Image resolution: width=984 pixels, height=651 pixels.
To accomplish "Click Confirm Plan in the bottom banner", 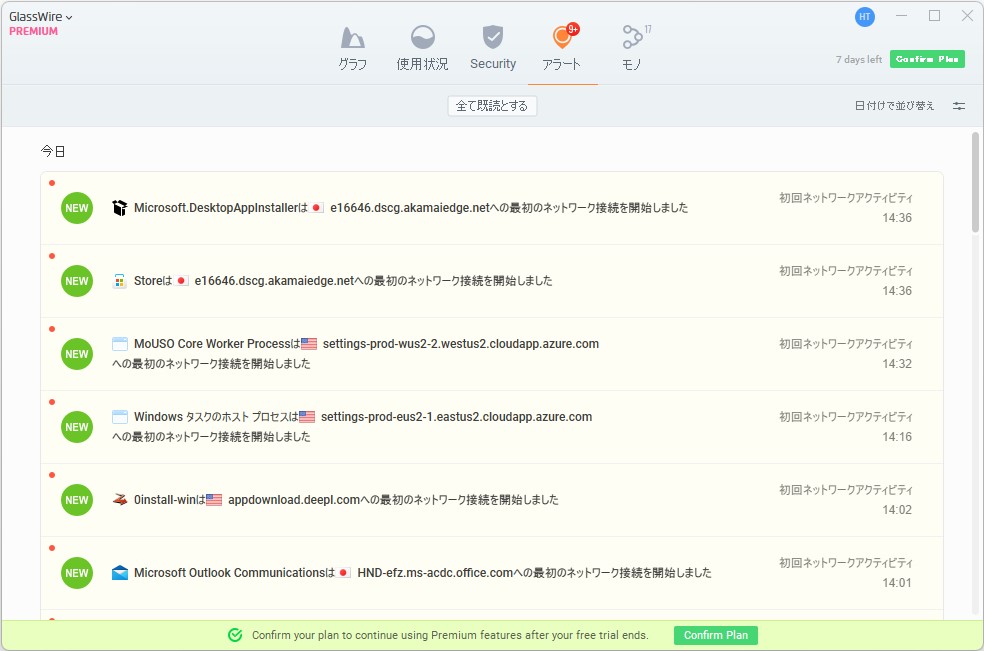I will [715, 634].
